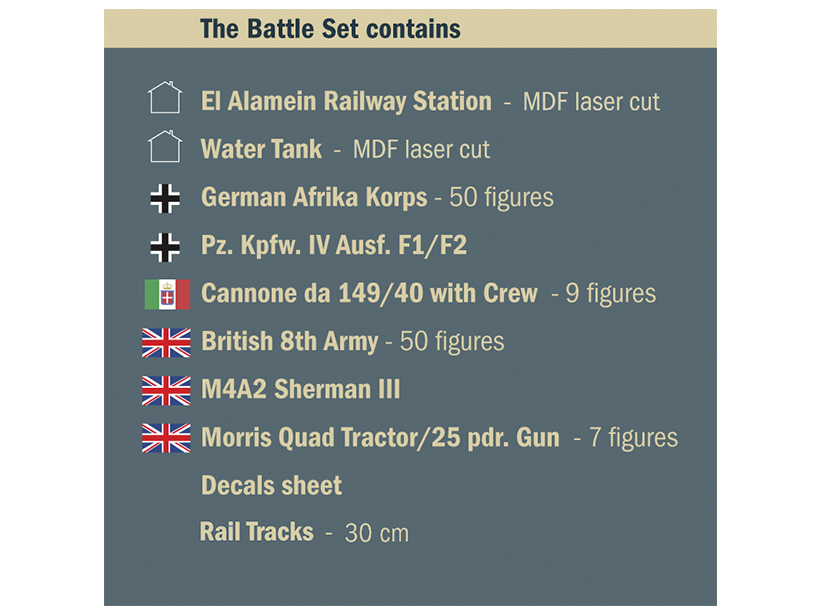Viewport: 820px width, 615px height.
Task: Click the Rail Tracks entry
Action: point(257,532)
